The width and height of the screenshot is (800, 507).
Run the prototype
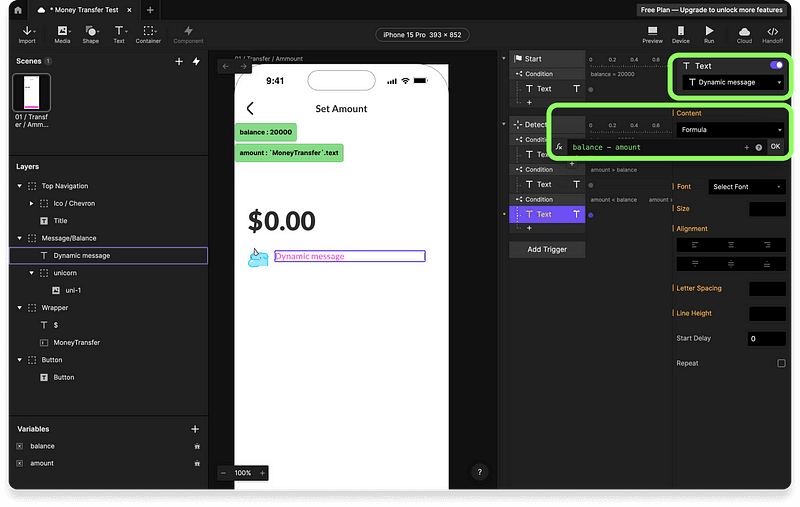709,35
